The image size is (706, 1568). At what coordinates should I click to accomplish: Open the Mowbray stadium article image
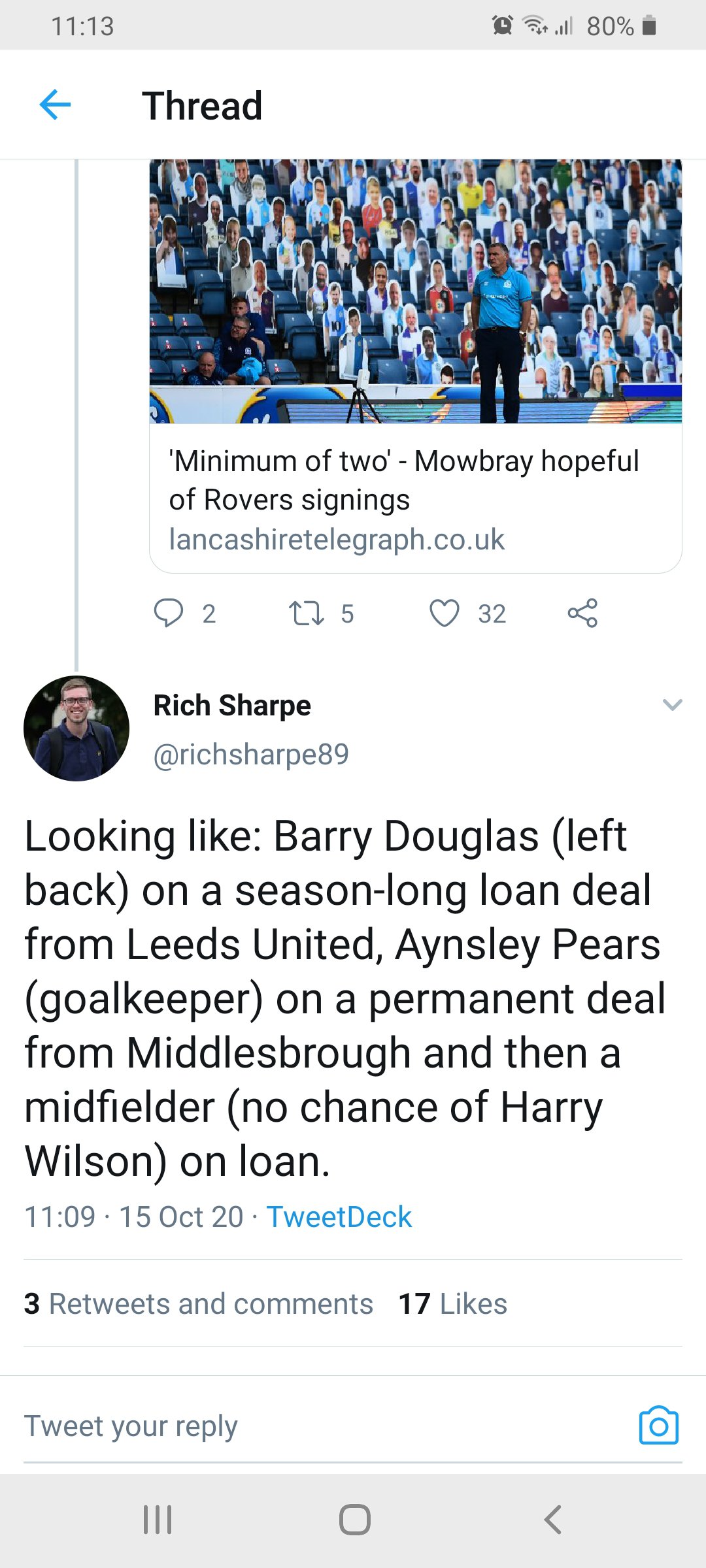416,291
